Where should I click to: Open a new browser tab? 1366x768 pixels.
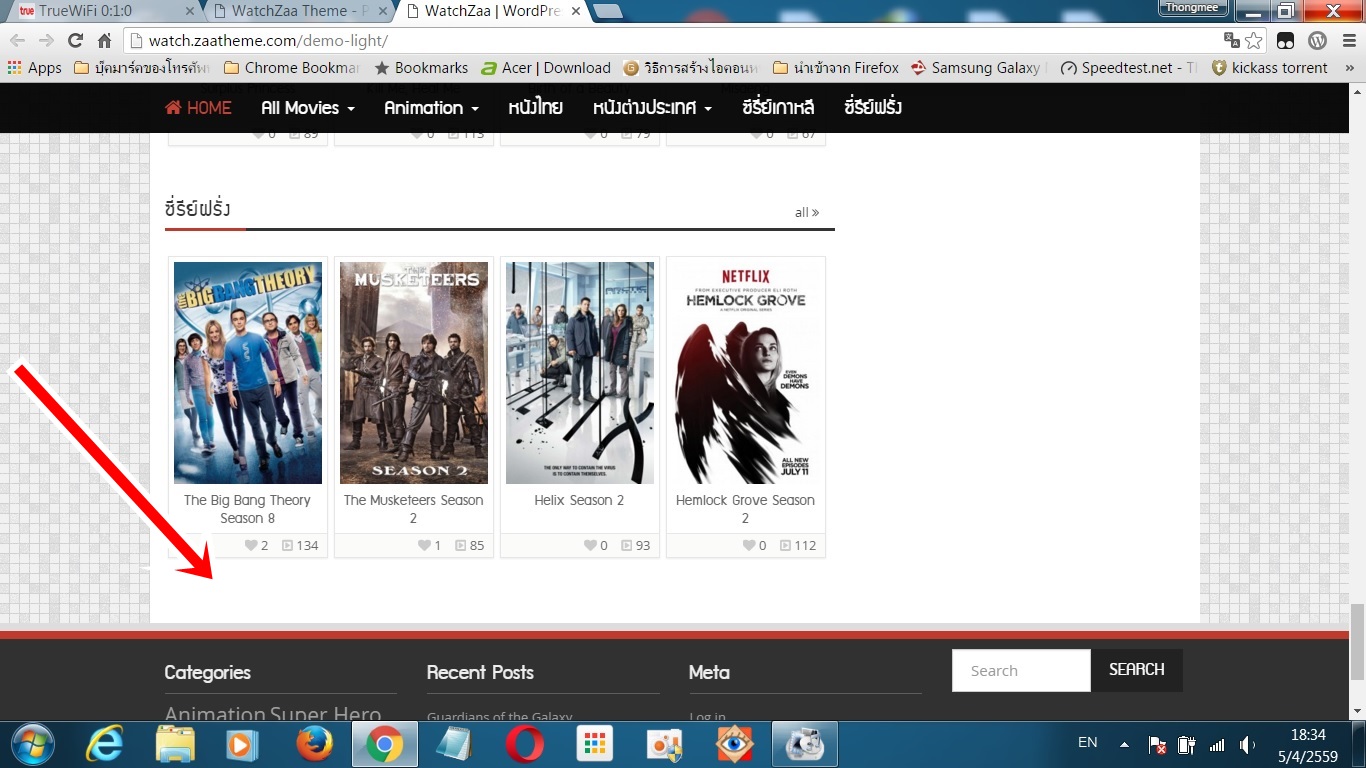coord(607,12)
